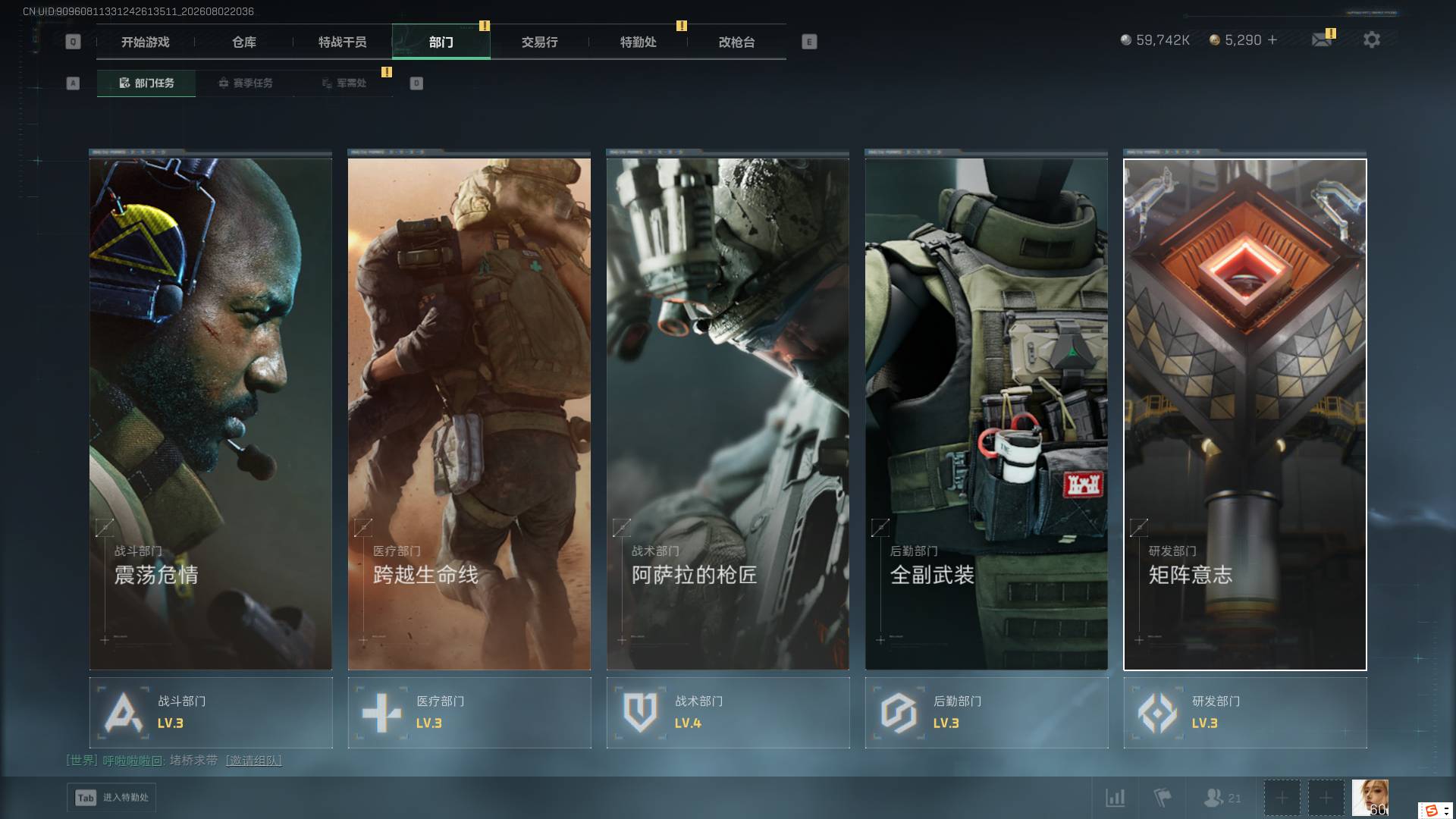Open the 军需处 sub-tab
The height and width of the screenshot is (819, 1456).
[x=344, y=83]
